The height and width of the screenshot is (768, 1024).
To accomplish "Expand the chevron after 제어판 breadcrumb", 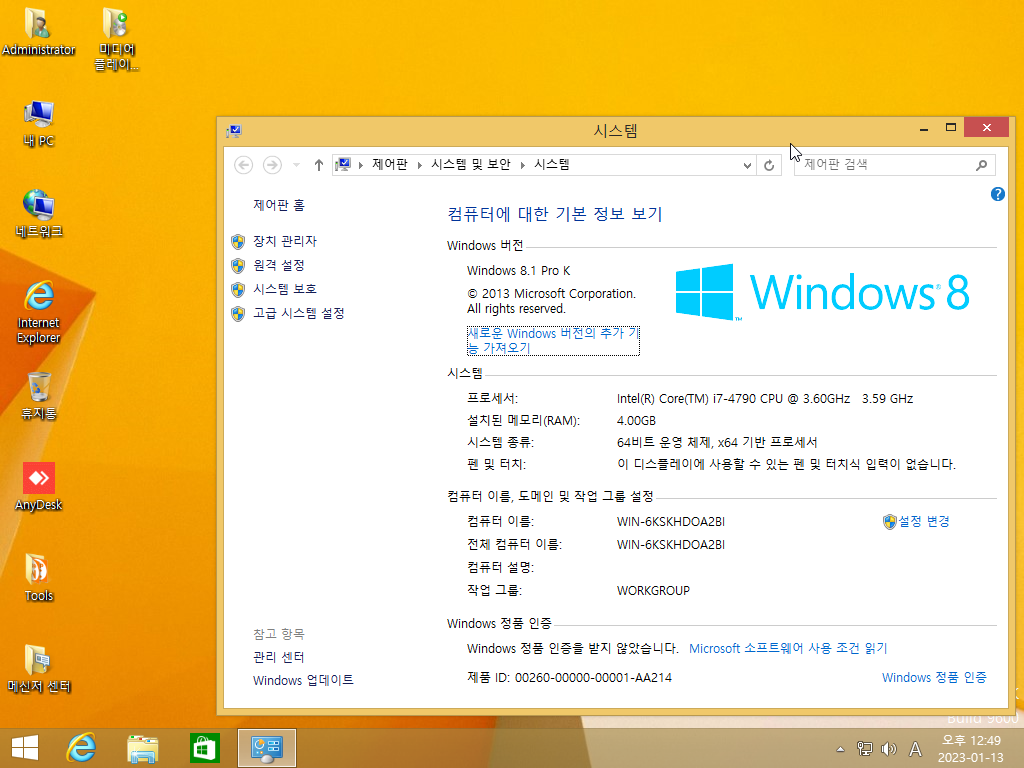I will point(419,165).
